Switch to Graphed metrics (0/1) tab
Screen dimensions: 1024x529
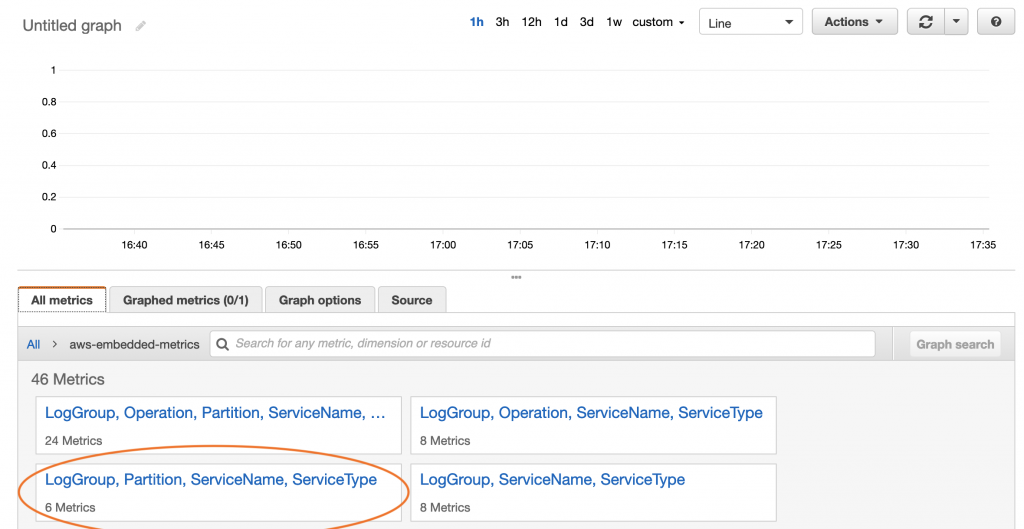point(186,300)
